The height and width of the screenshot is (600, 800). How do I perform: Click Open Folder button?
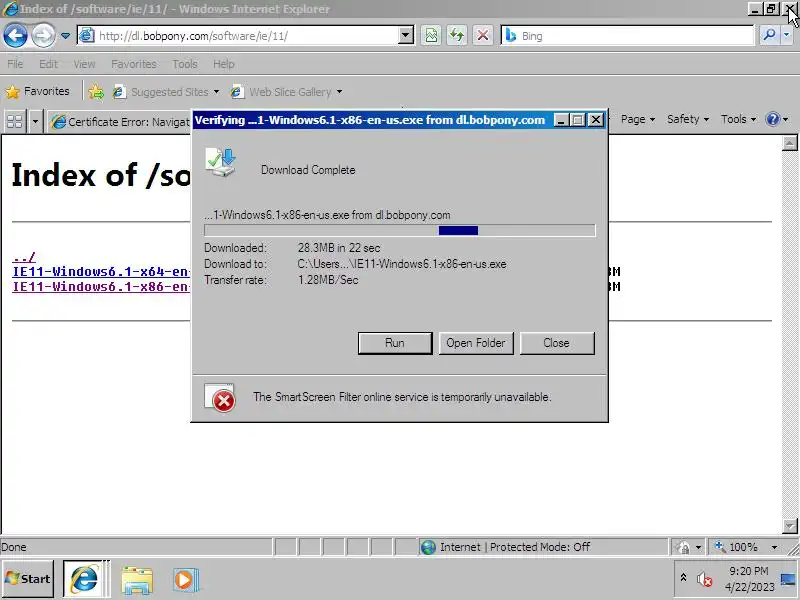(476, 343)
